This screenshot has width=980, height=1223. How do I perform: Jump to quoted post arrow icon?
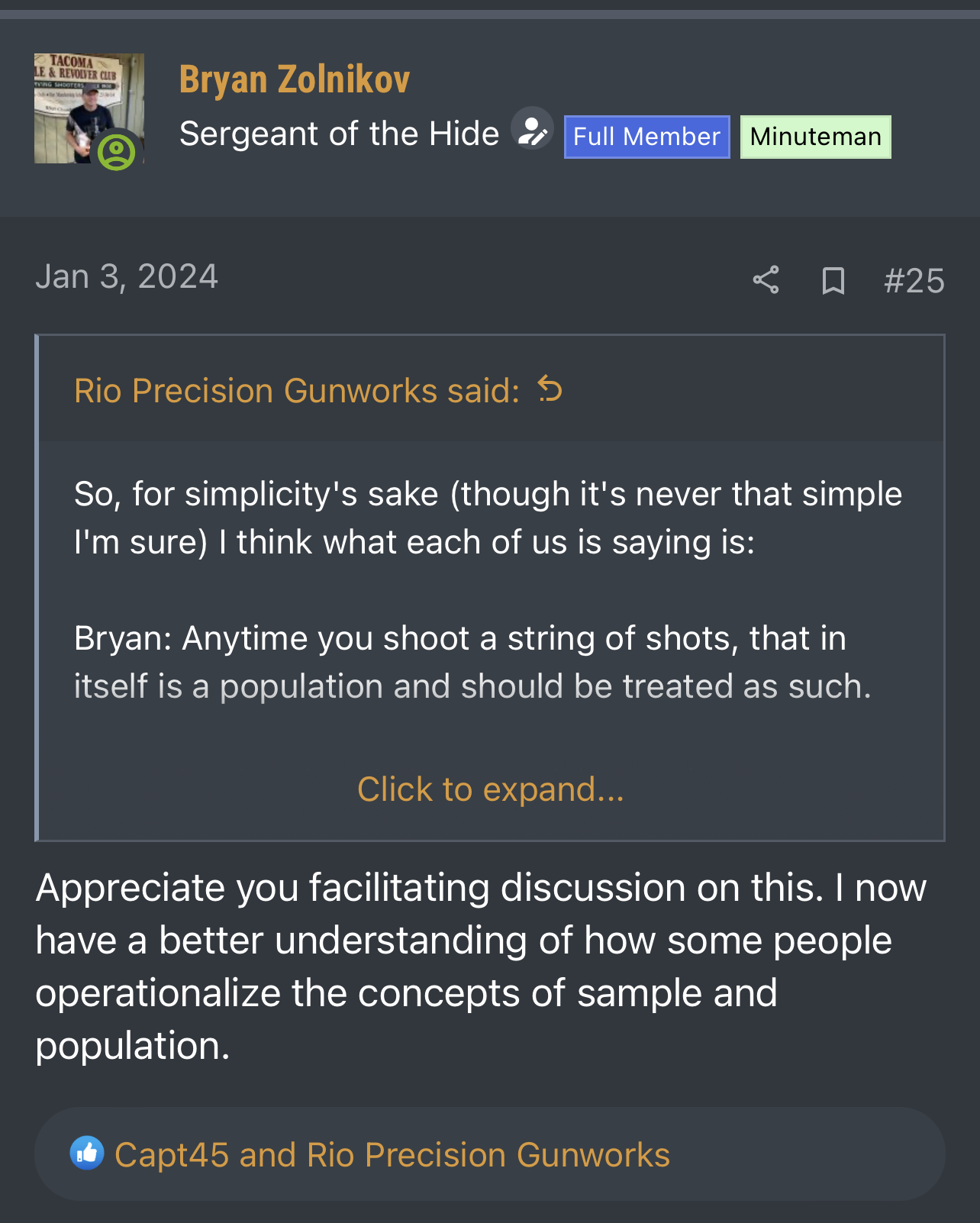click(550, 389)
